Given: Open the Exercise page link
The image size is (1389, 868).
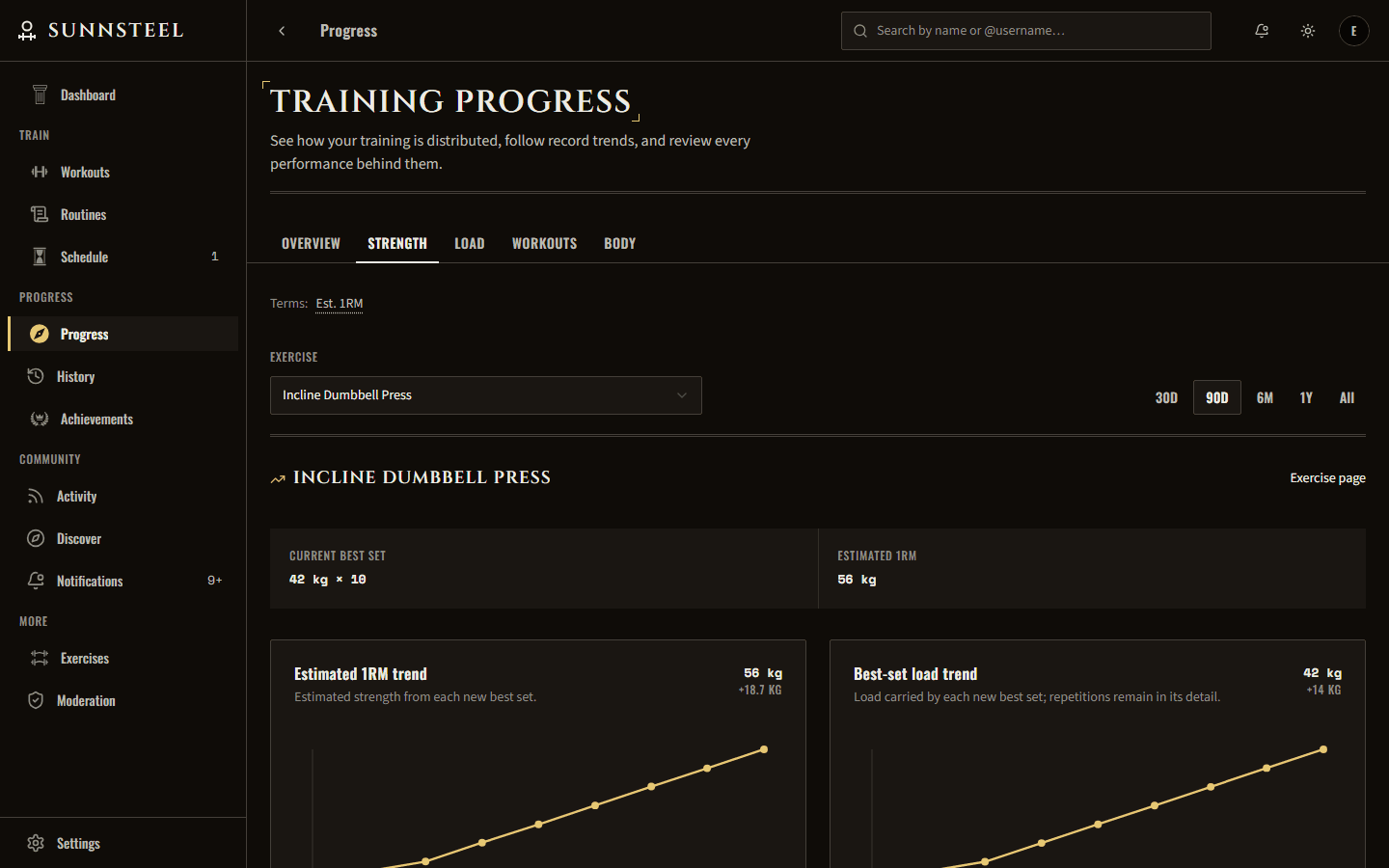Looking at the screenshot, I should [x=1327, y=478].
